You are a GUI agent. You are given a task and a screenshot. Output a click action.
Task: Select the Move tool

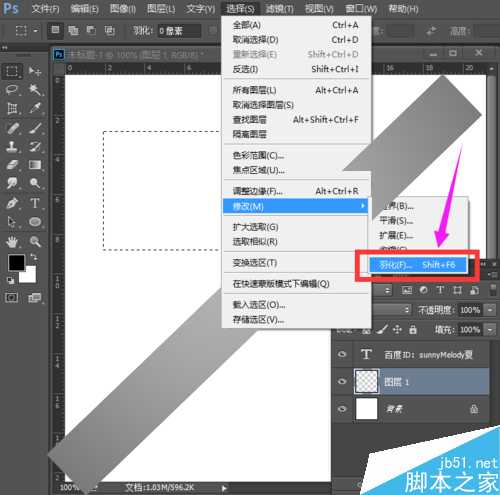(35, 71)
